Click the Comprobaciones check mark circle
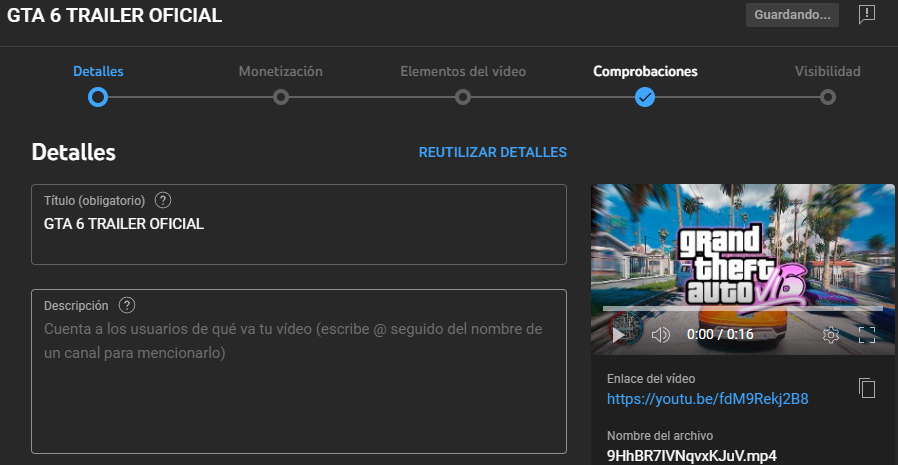 click(645, 97)
